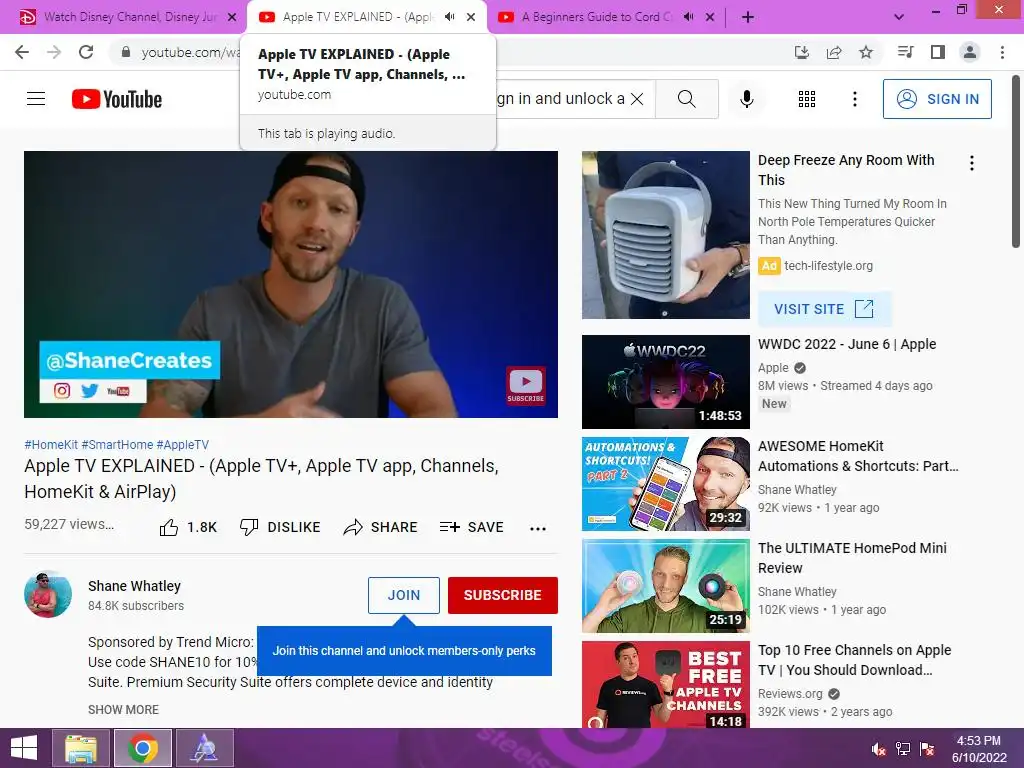Screen dimensions: 1024x768
Task: Click the #HomeKit hashtag
Action: pyautogui.click(x=51, y=445)
